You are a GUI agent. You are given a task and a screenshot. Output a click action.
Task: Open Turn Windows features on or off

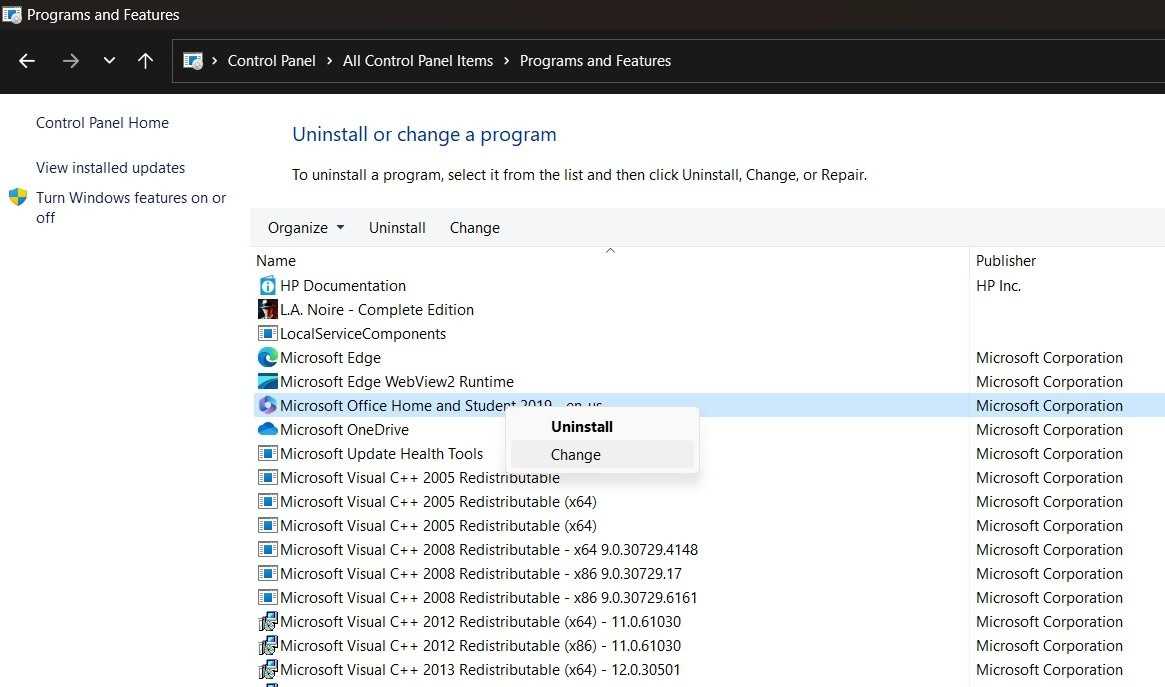click(131, 207)
